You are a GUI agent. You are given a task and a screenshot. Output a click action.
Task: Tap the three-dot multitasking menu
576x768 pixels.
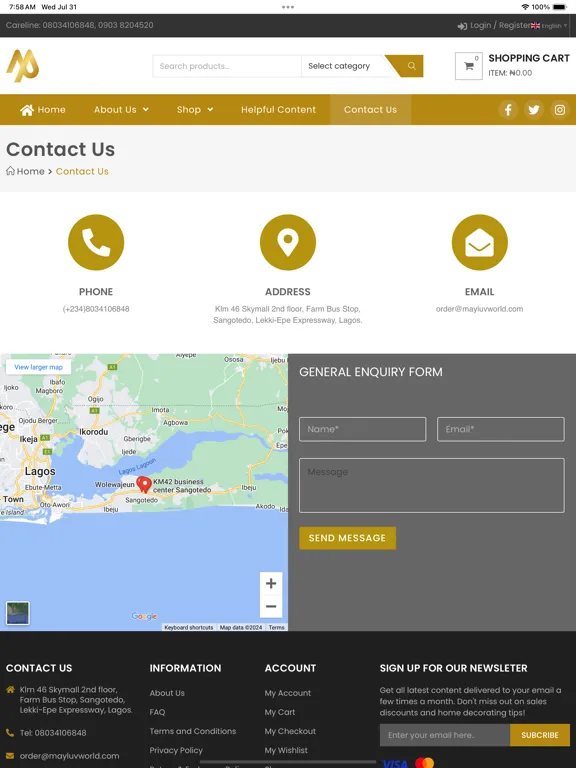288,7
